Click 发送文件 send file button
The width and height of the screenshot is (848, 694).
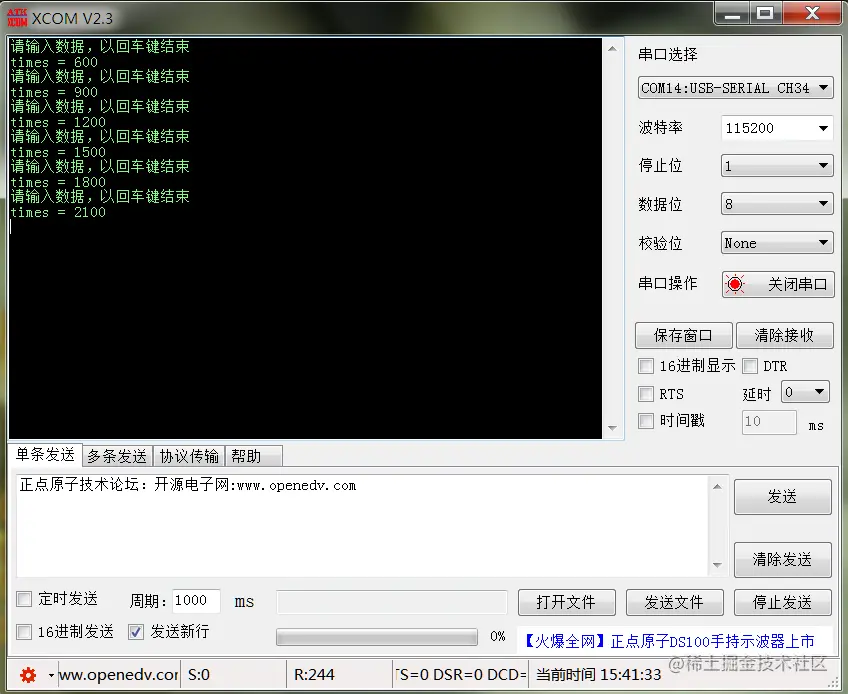click(674, 602)
